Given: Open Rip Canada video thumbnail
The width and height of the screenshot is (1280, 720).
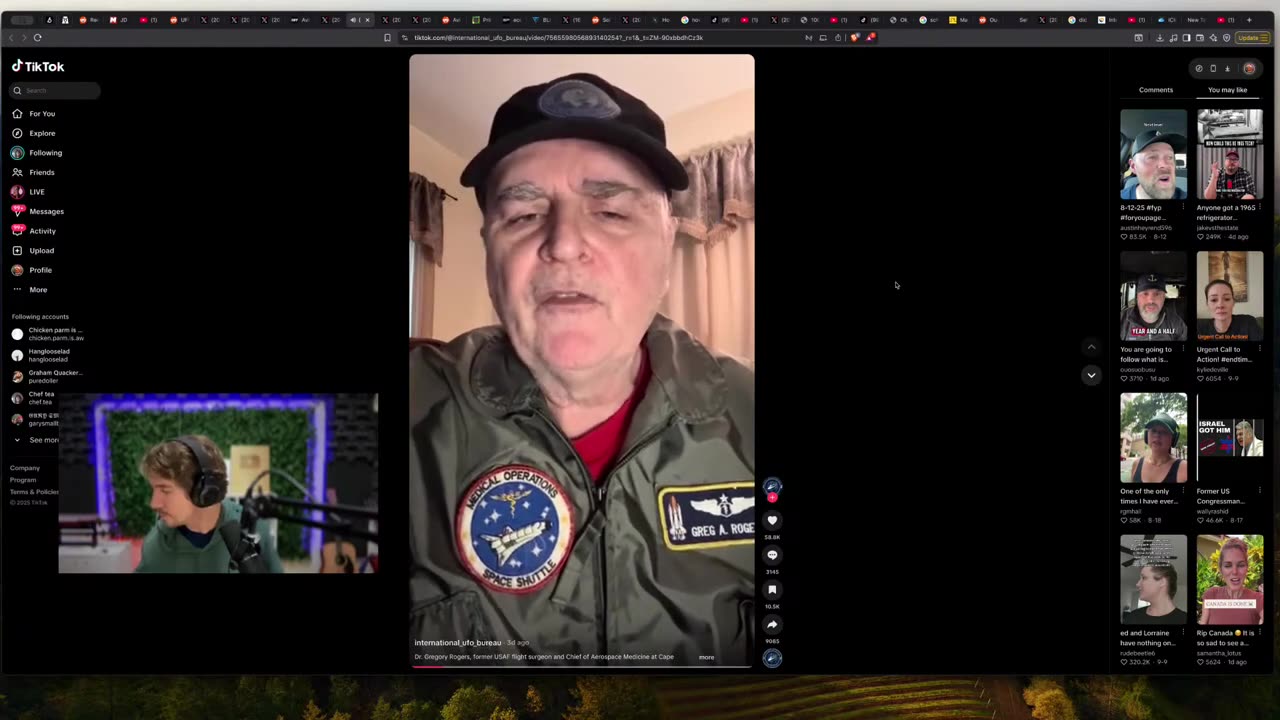Looking at the screenshot, I should coord(1230,580).
